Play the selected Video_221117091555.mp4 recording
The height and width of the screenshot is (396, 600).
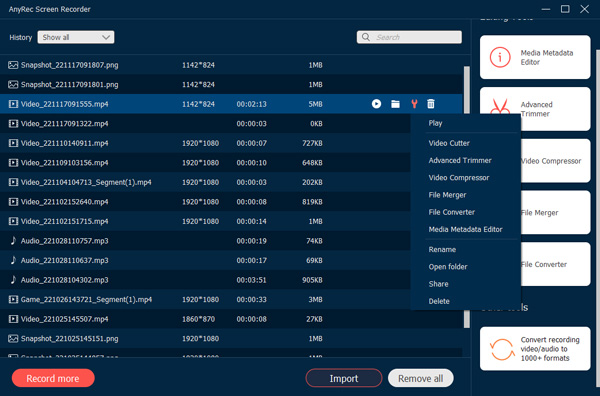(x=376, y=104)
